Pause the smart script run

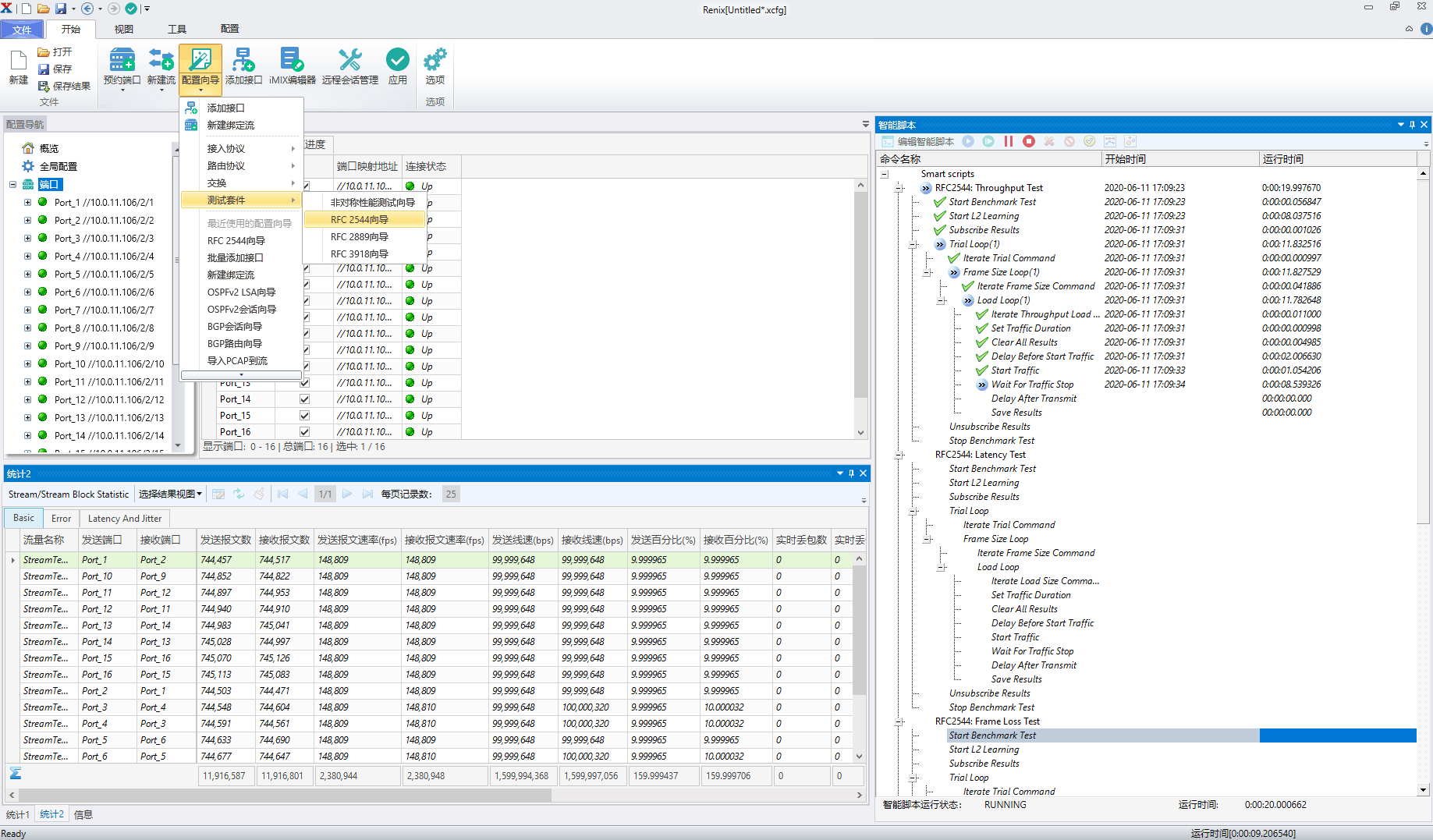click(x=1009, y=141)
